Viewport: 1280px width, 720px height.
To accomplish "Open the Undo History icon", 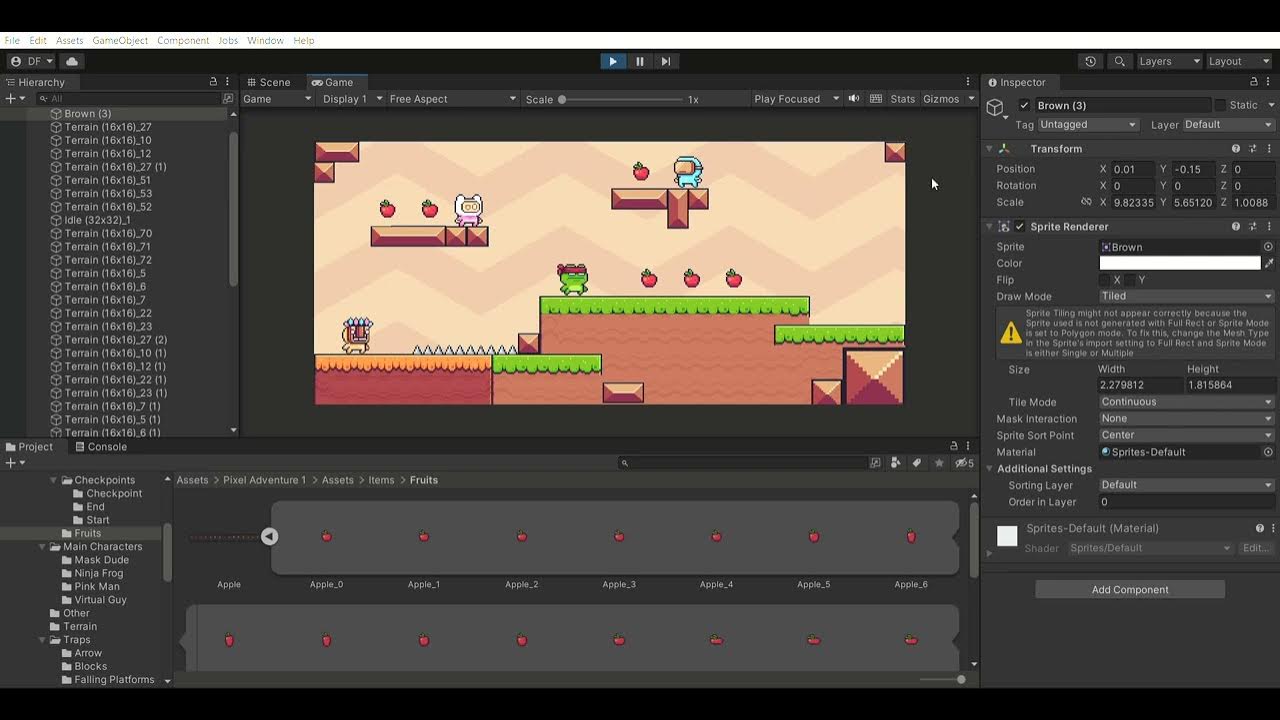I will click(1090, 61).
